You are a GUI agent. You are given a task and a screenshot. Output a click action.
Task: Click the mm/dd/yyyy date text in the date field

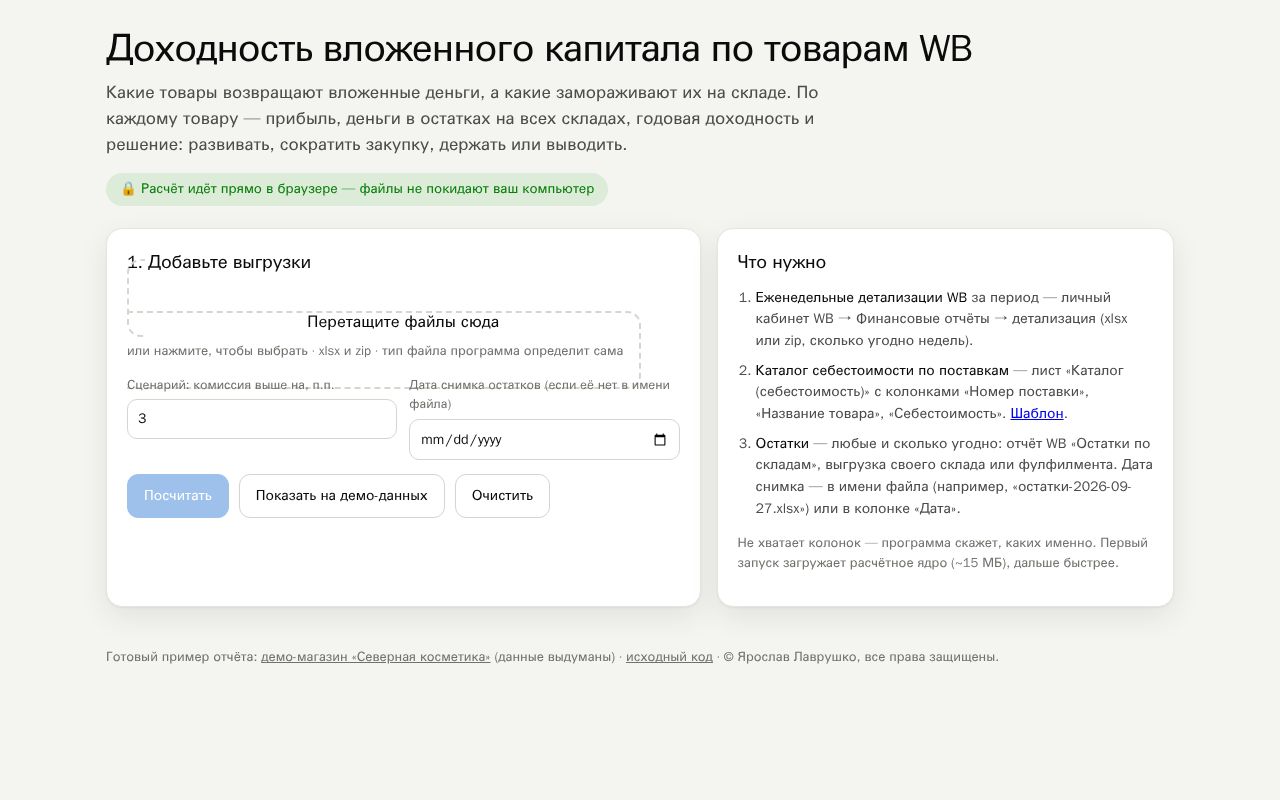[462, 440]
